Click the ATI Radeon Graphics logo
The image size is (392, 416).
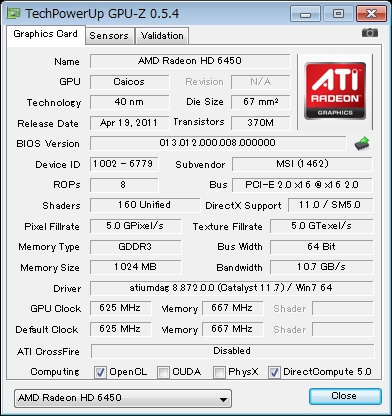[x=335, y=91]
